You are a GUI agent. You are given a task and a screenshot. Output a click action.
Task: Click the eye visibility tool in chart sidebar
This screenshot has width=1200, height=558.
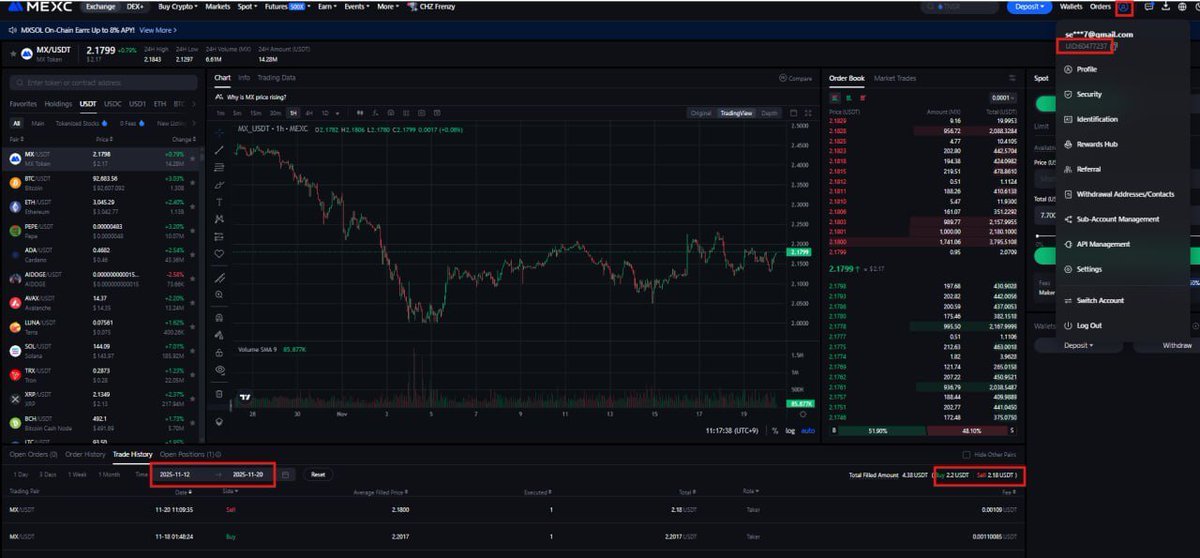click(219, 369)
